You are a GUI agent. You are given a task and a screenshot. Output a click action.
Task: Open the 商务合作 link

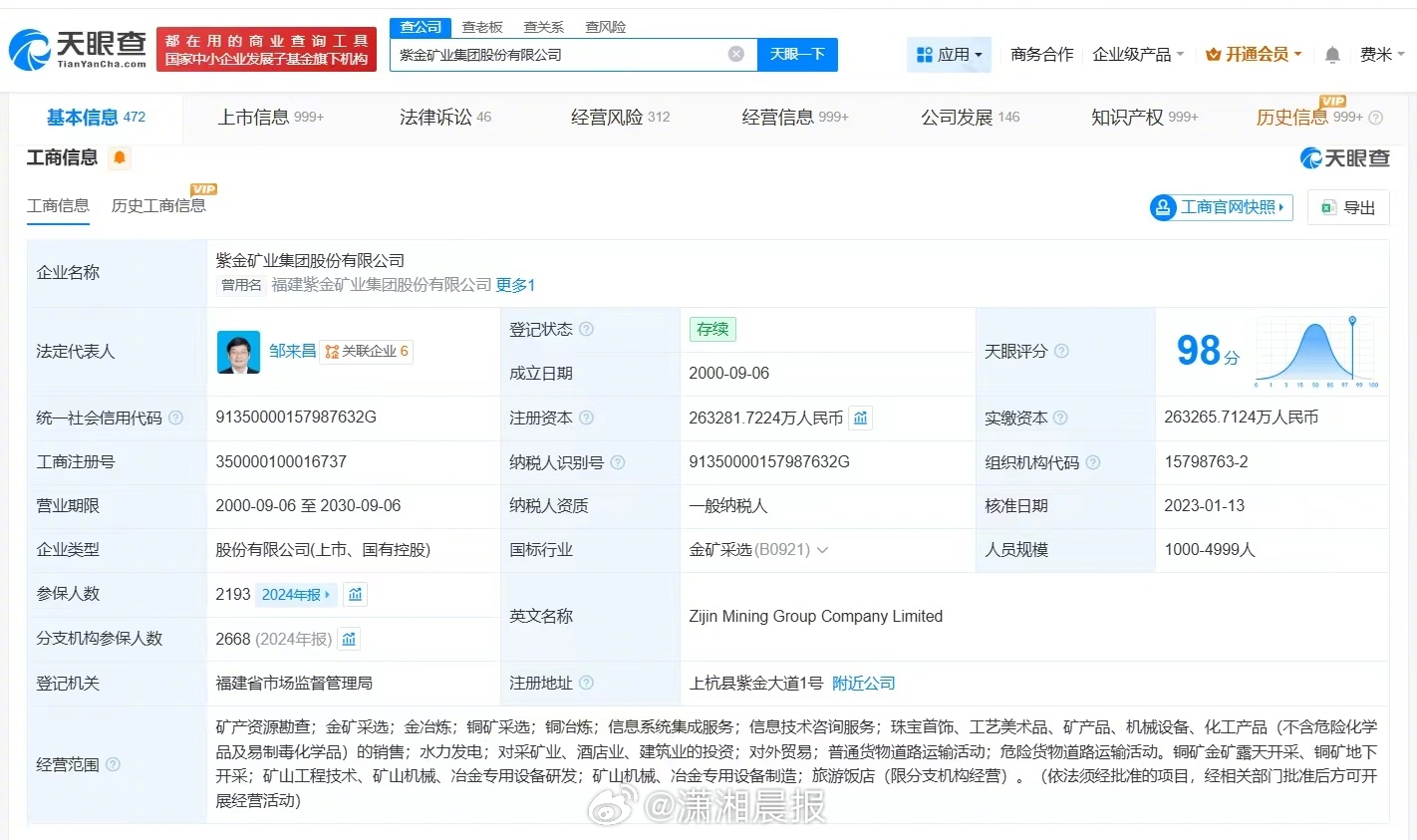click(1042, 54)
